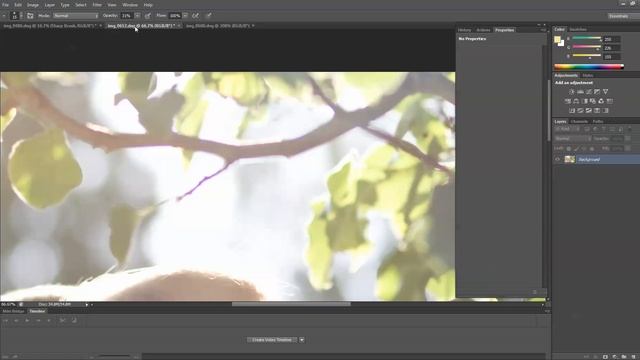640x360 pixels.
Task: Add a Brightness/Contrast adjustment
Action: tap(572, 91)
